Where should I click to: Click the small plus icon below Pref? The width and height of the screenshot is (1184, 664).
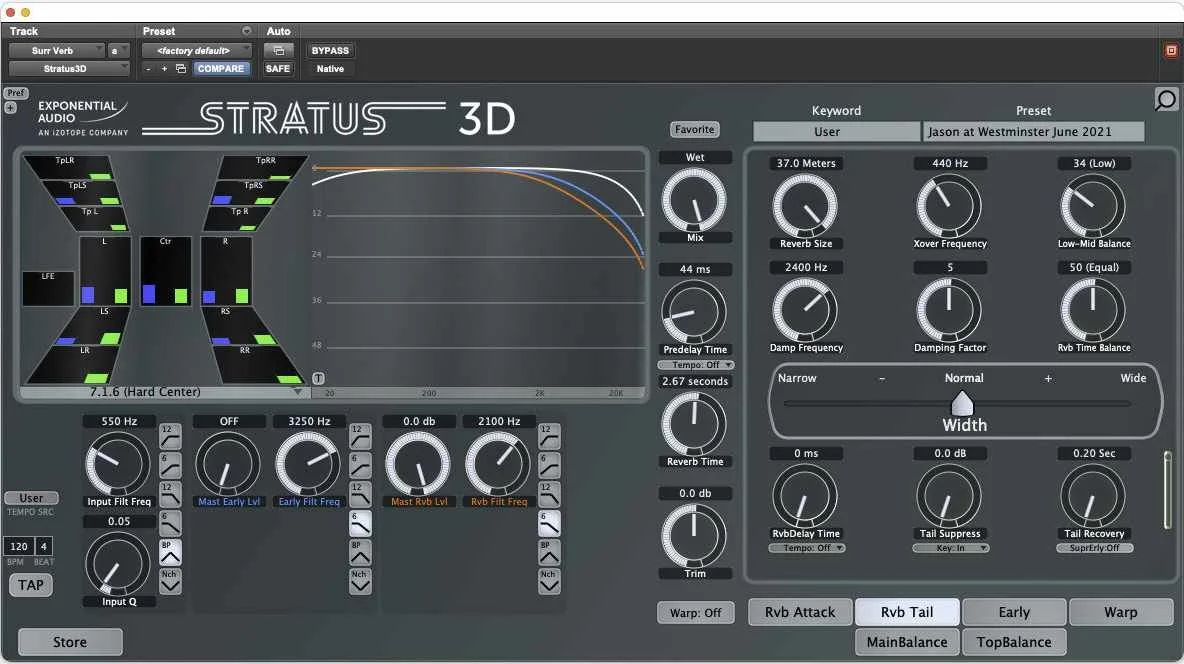point(11,107)
